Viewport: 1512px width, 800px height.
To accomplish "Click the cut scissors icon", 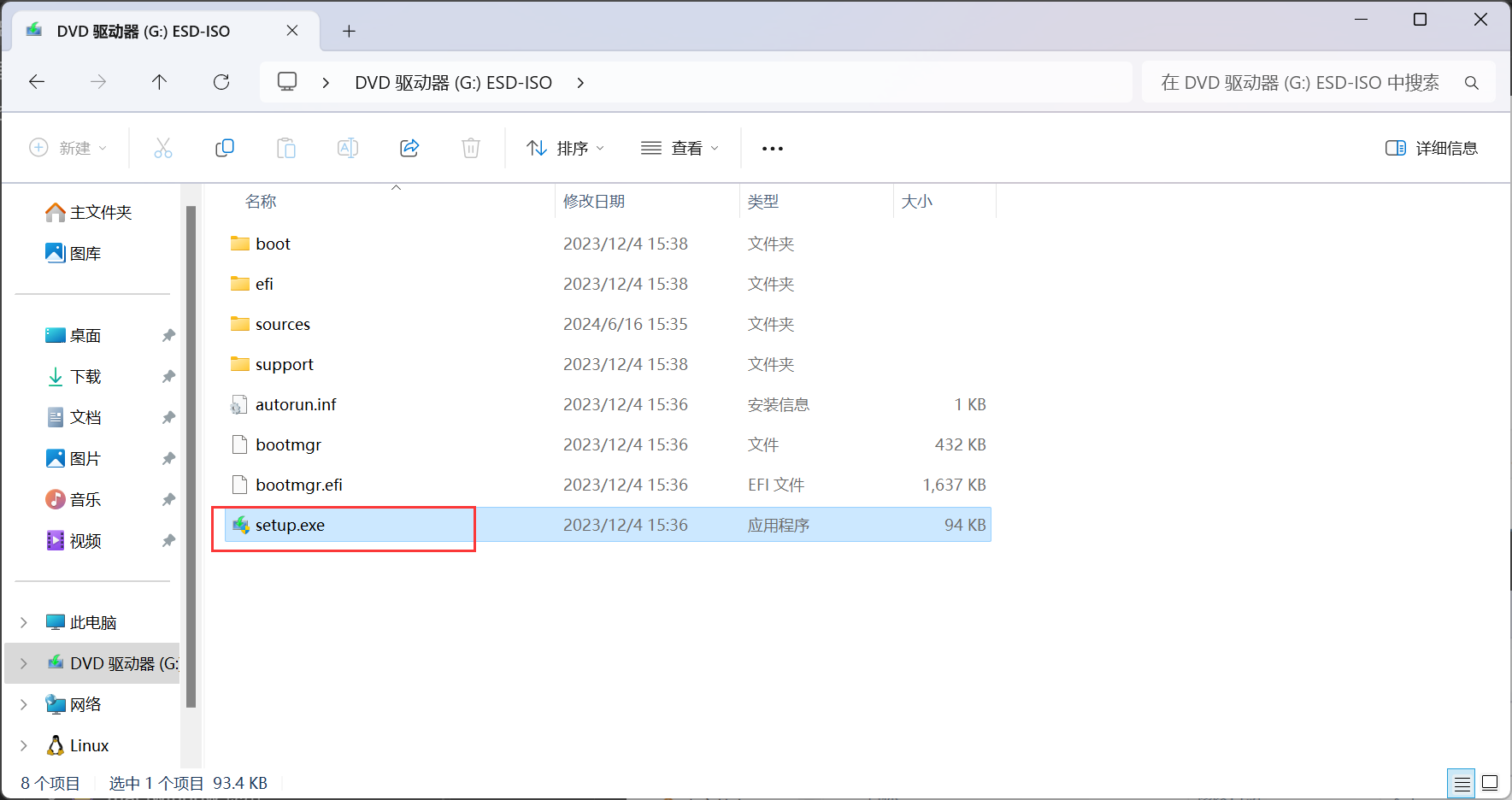I will [x=163, y=148].
